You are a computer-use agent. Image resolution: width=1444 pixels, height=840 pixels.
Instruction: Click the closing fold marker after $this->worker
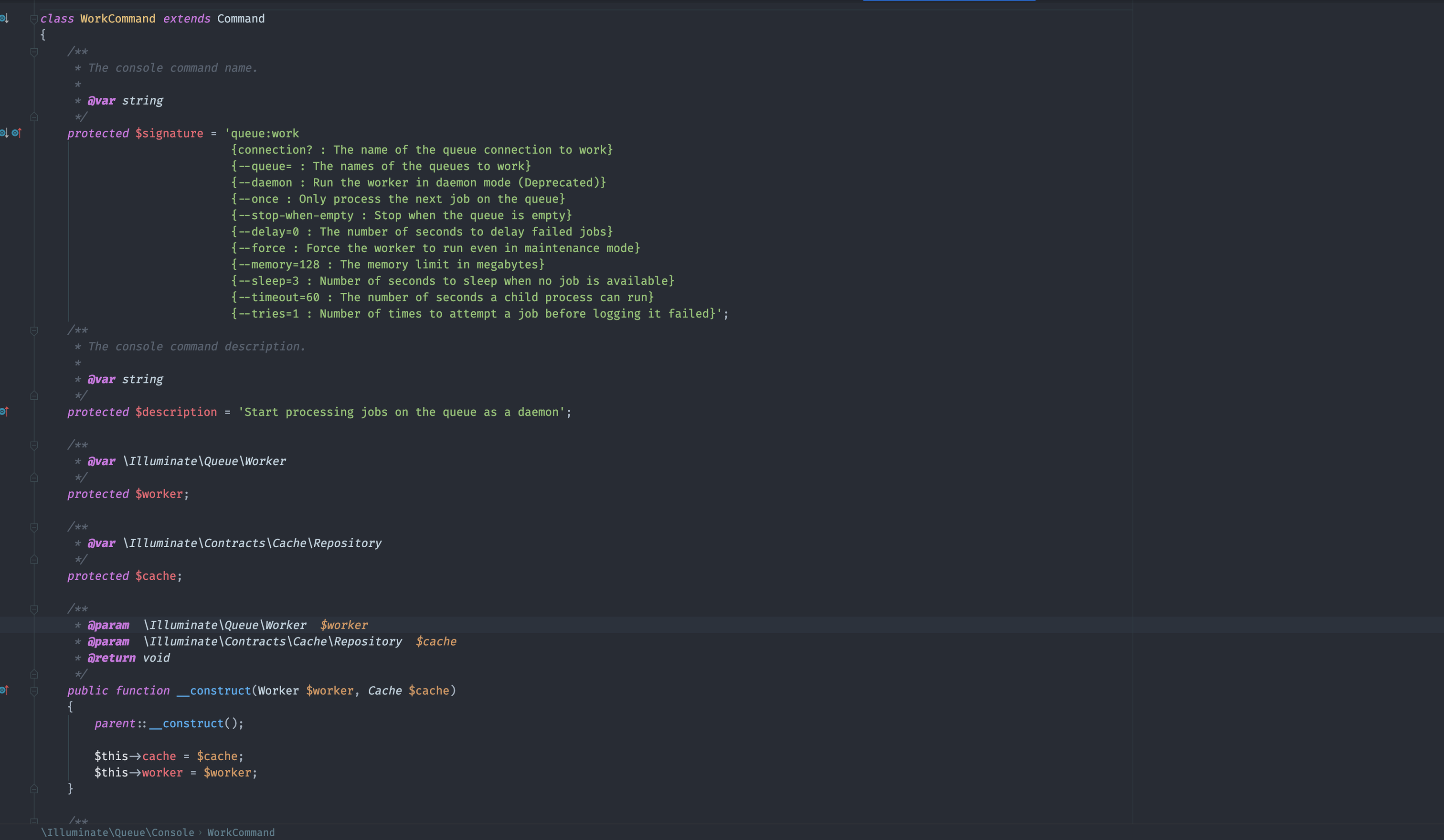point(34,789)
